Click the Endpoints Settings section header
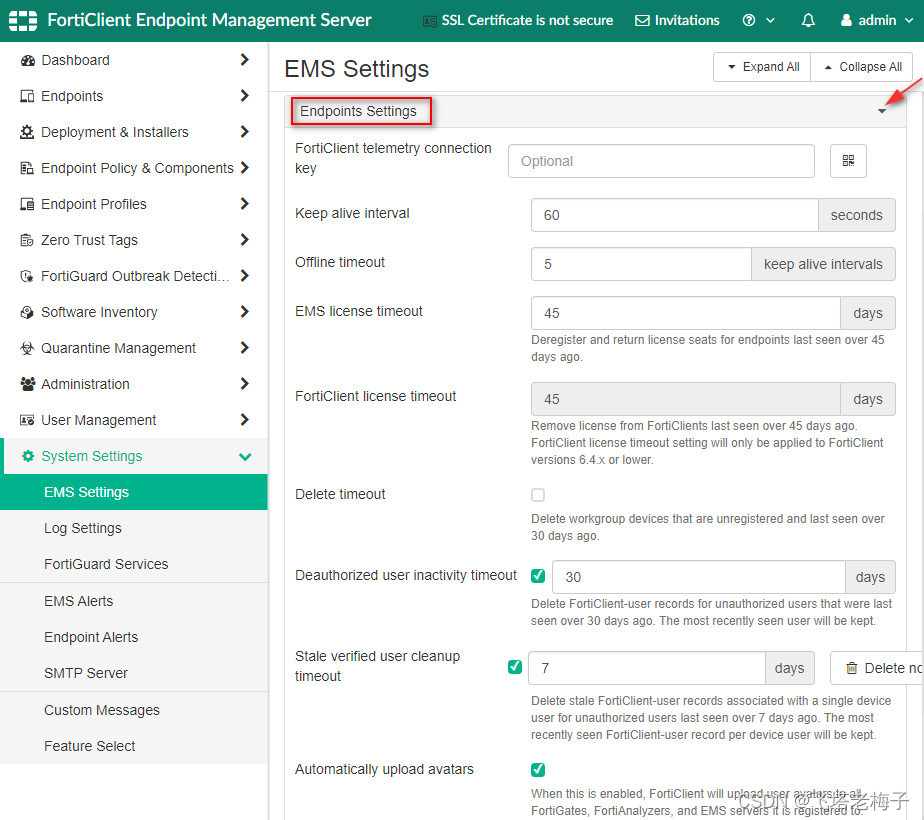The height and width of the screenshot is (820, 924). click(x=595, y=111)
